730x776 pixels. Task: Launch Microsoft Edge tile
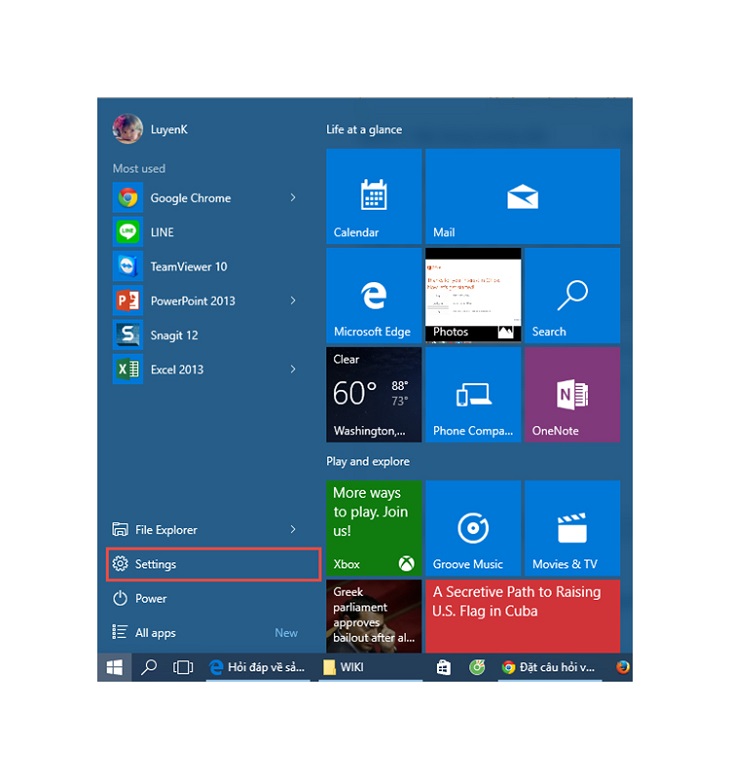click(x=373, y=295)
